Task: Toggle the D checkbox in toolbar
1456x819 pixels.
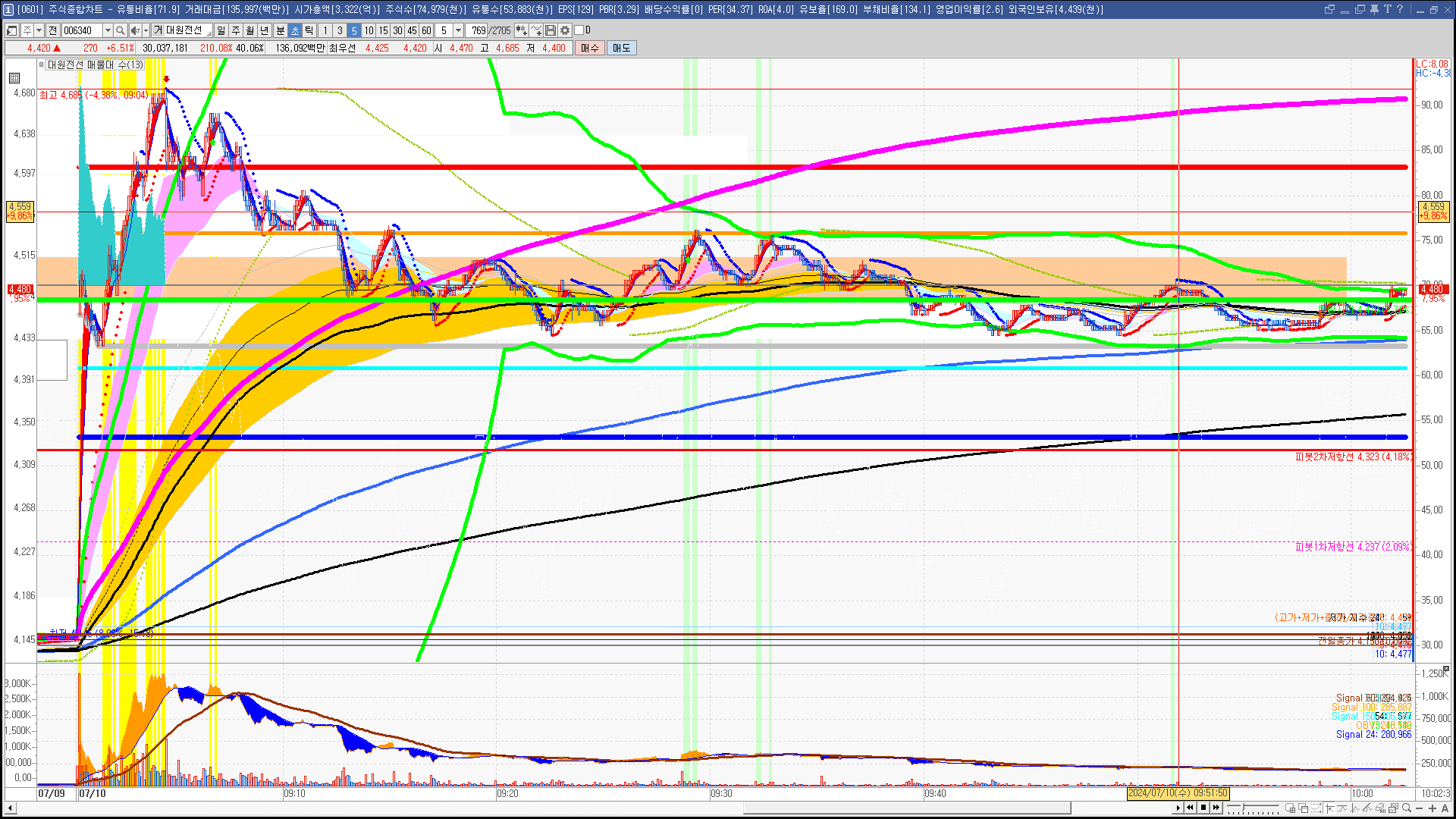Action: [x=579, y=30]
